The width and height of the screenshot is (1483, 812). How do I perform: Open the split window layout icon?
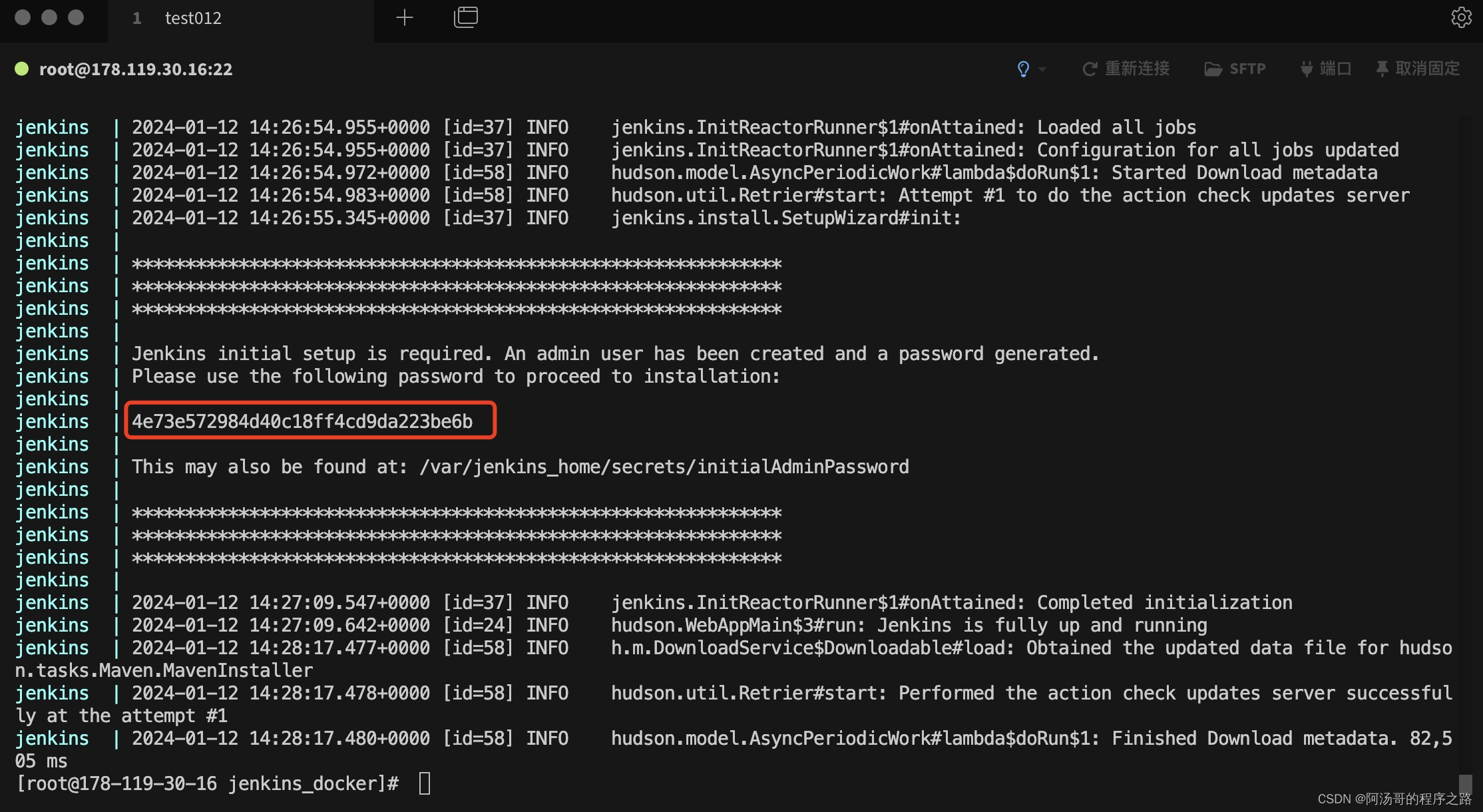[x=466, y=17]
